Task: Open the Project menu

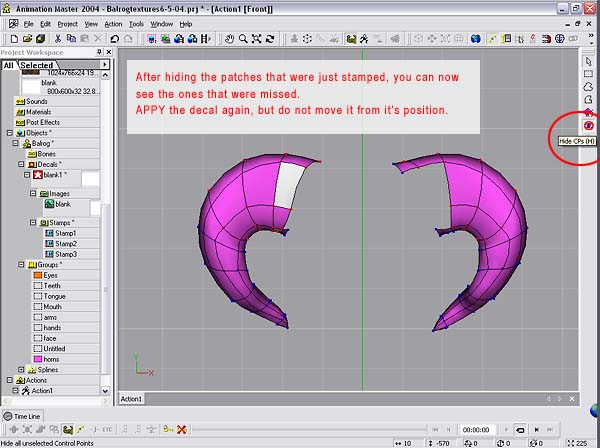Action: pos(67,23)
